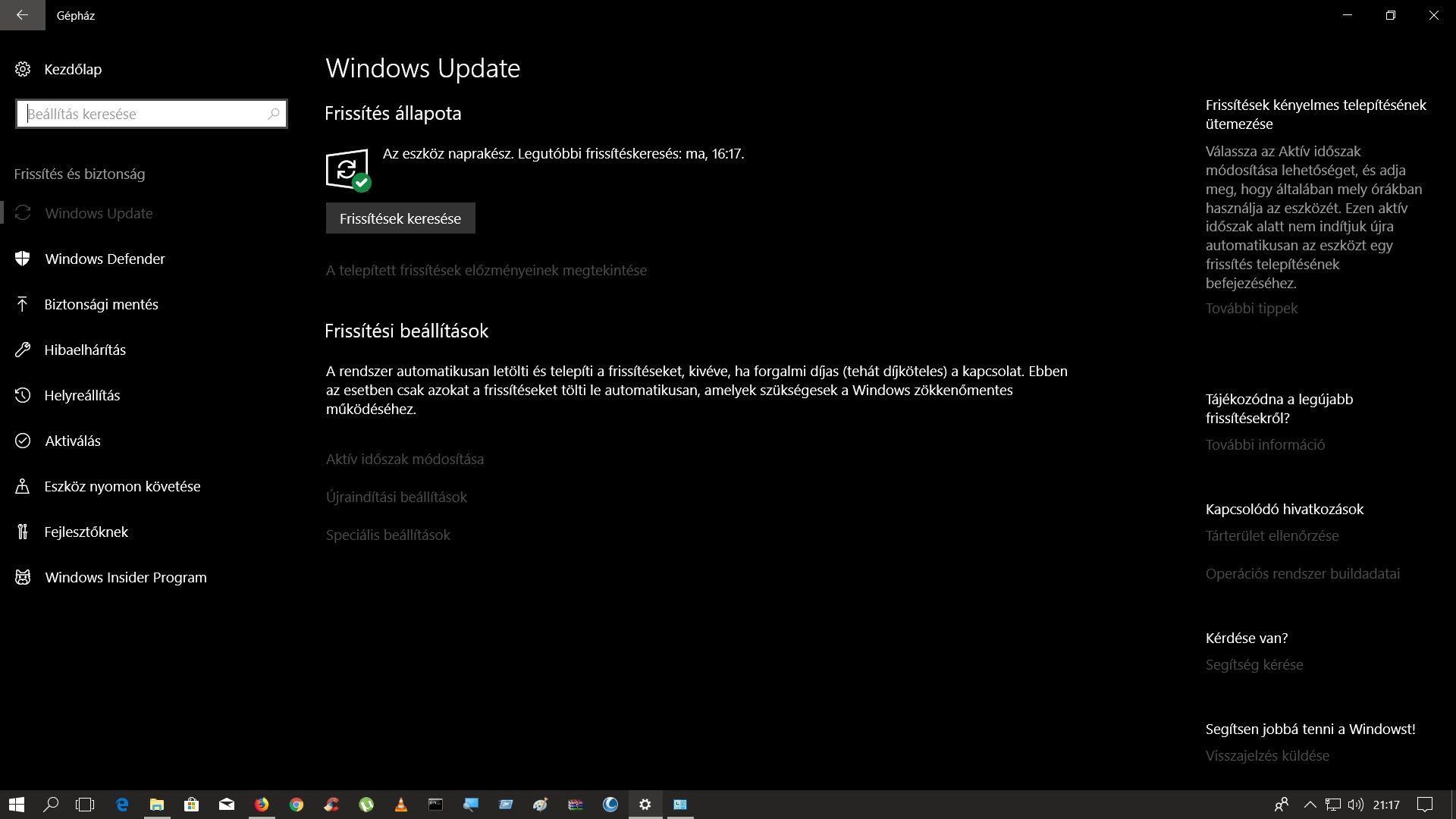Click További tippek link
Viewport: 1456px width, 819px height.
[x=1251, y=308]
